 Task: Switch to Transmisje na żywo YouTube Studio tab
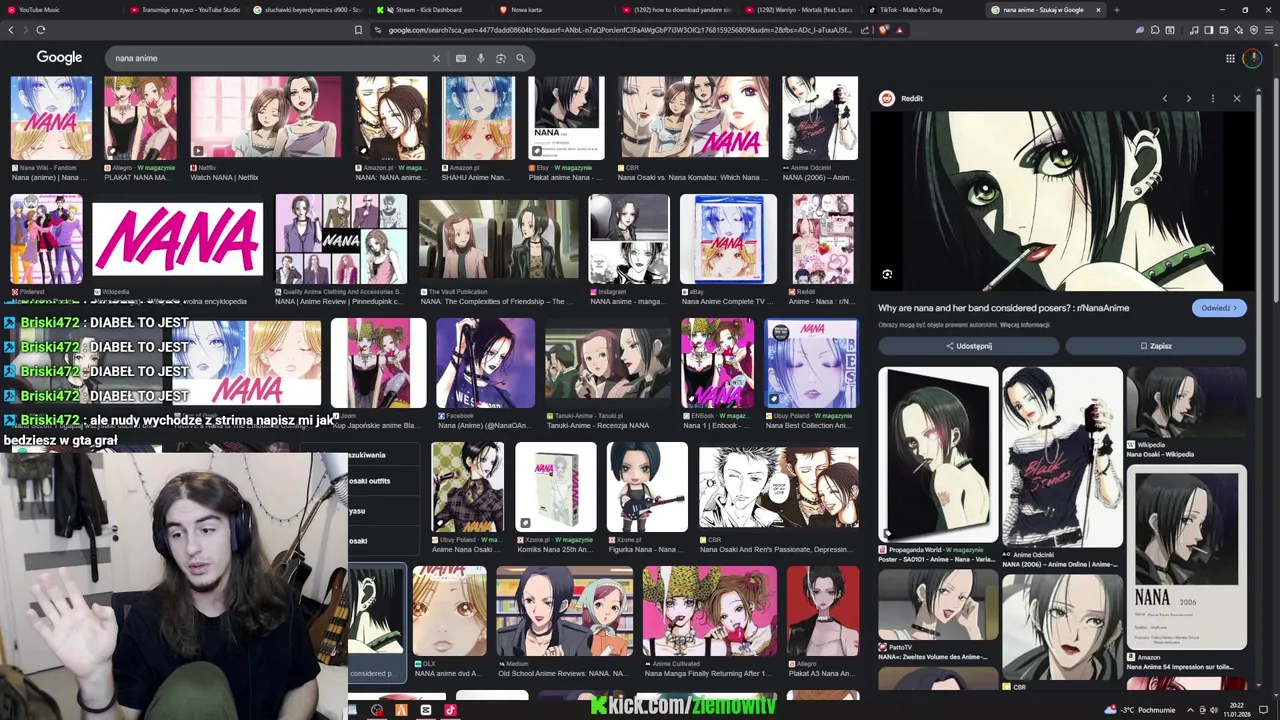[x=185, y=10]
